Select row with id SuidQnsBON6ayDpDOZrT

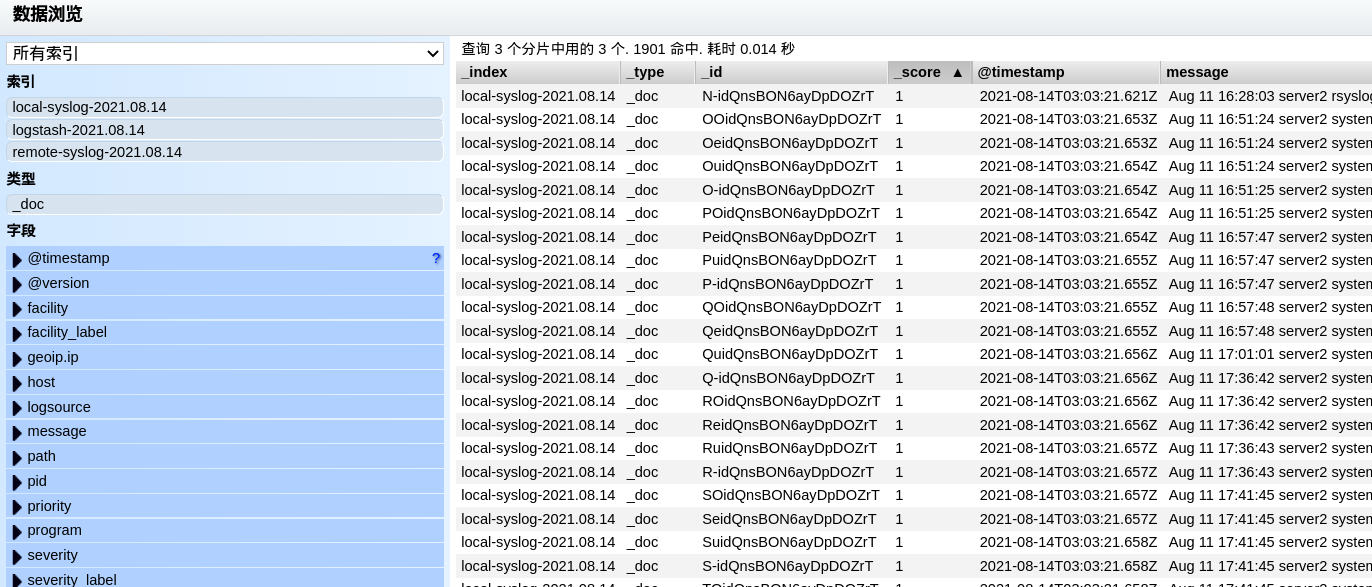(914, 542)
